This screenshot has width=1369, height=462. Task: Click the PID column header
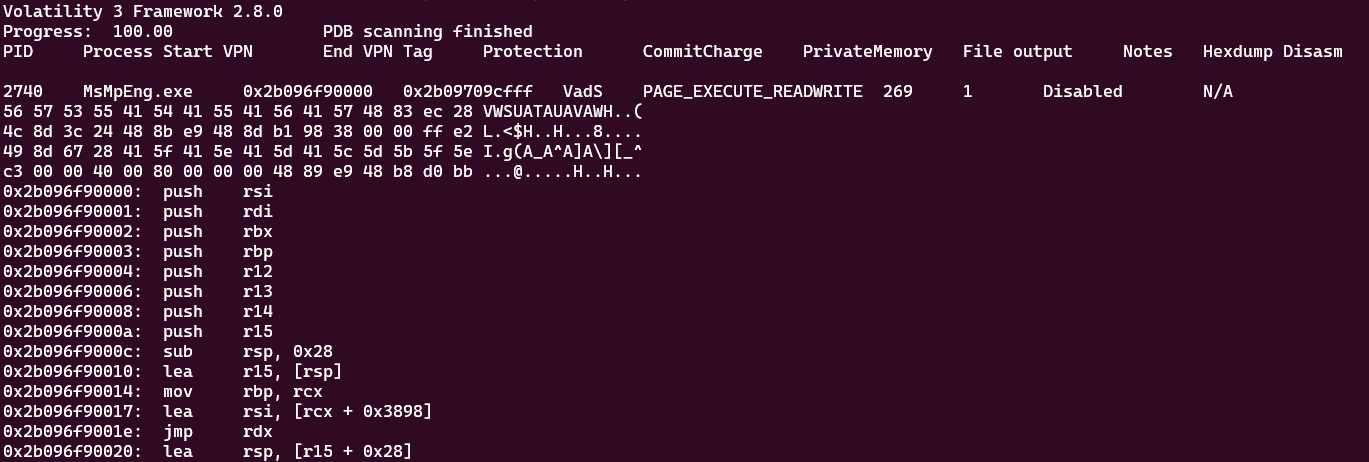click(17, 51)
